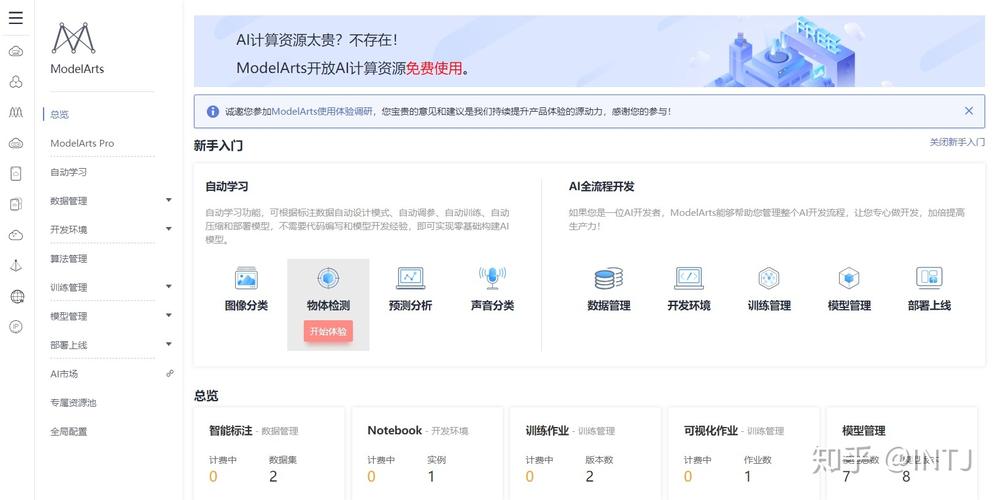This screenshot has width=998, height=500.
Task: Open the sound classification microphone icon
Action: coord(492,278)
